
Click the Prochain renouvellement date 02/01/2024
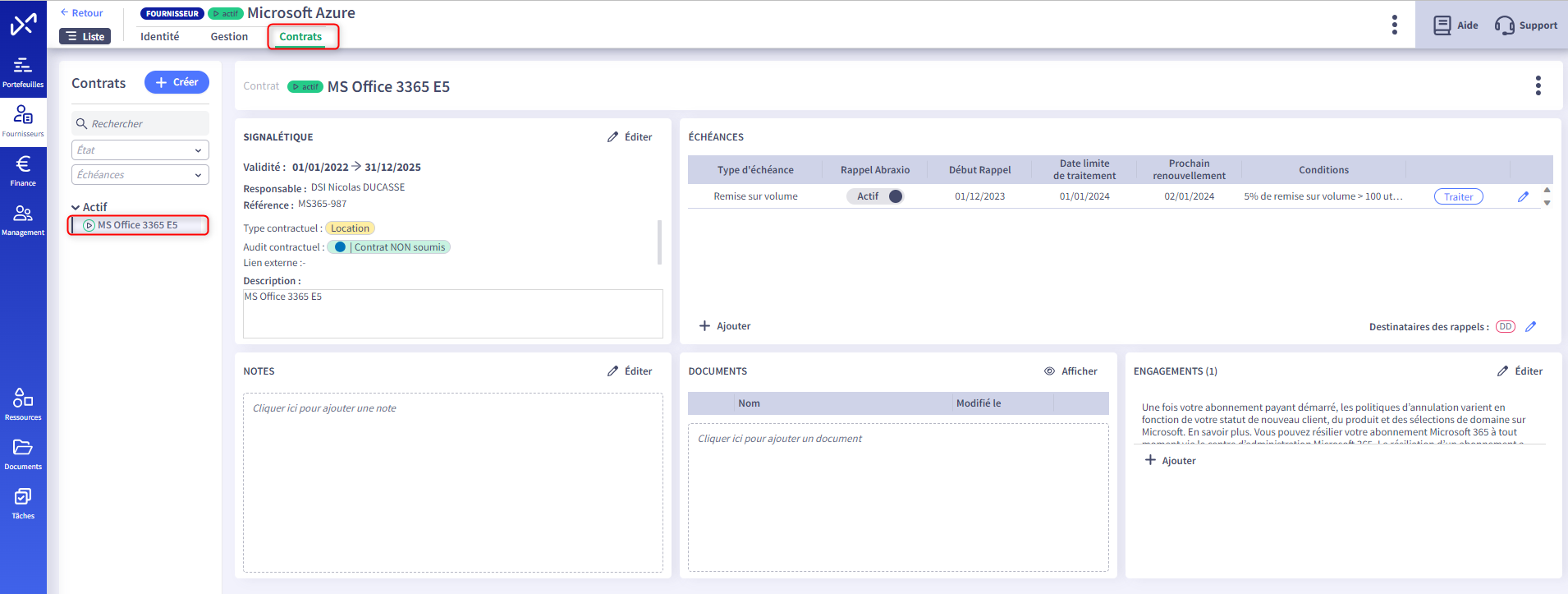pos(1189,196)
